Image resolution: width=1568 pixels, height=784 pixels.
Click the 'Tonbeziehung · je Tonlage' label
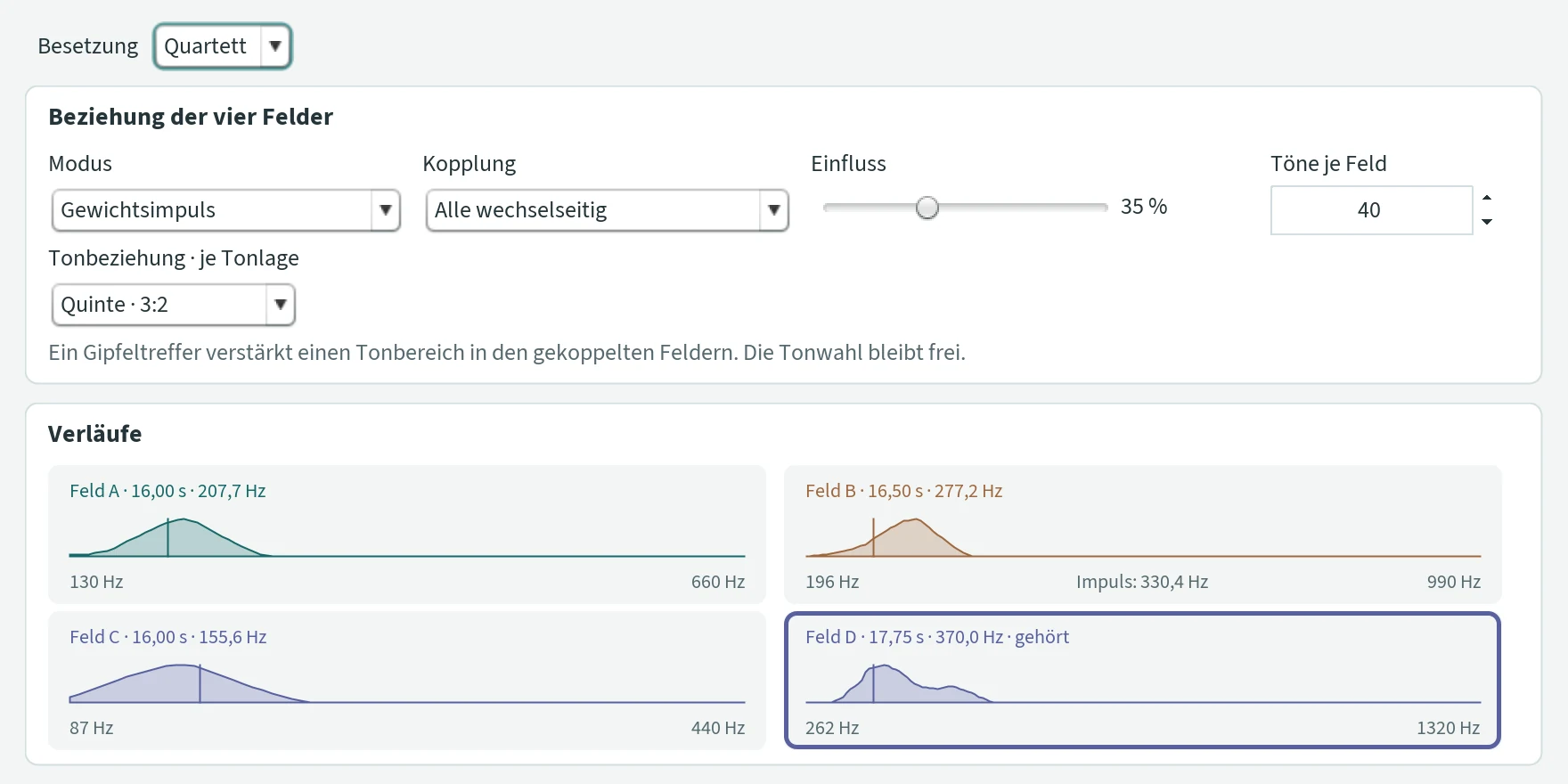click(174, 258)
